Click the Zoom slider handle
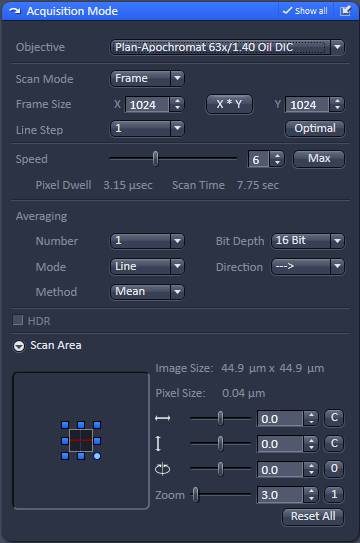 point(196,495)
